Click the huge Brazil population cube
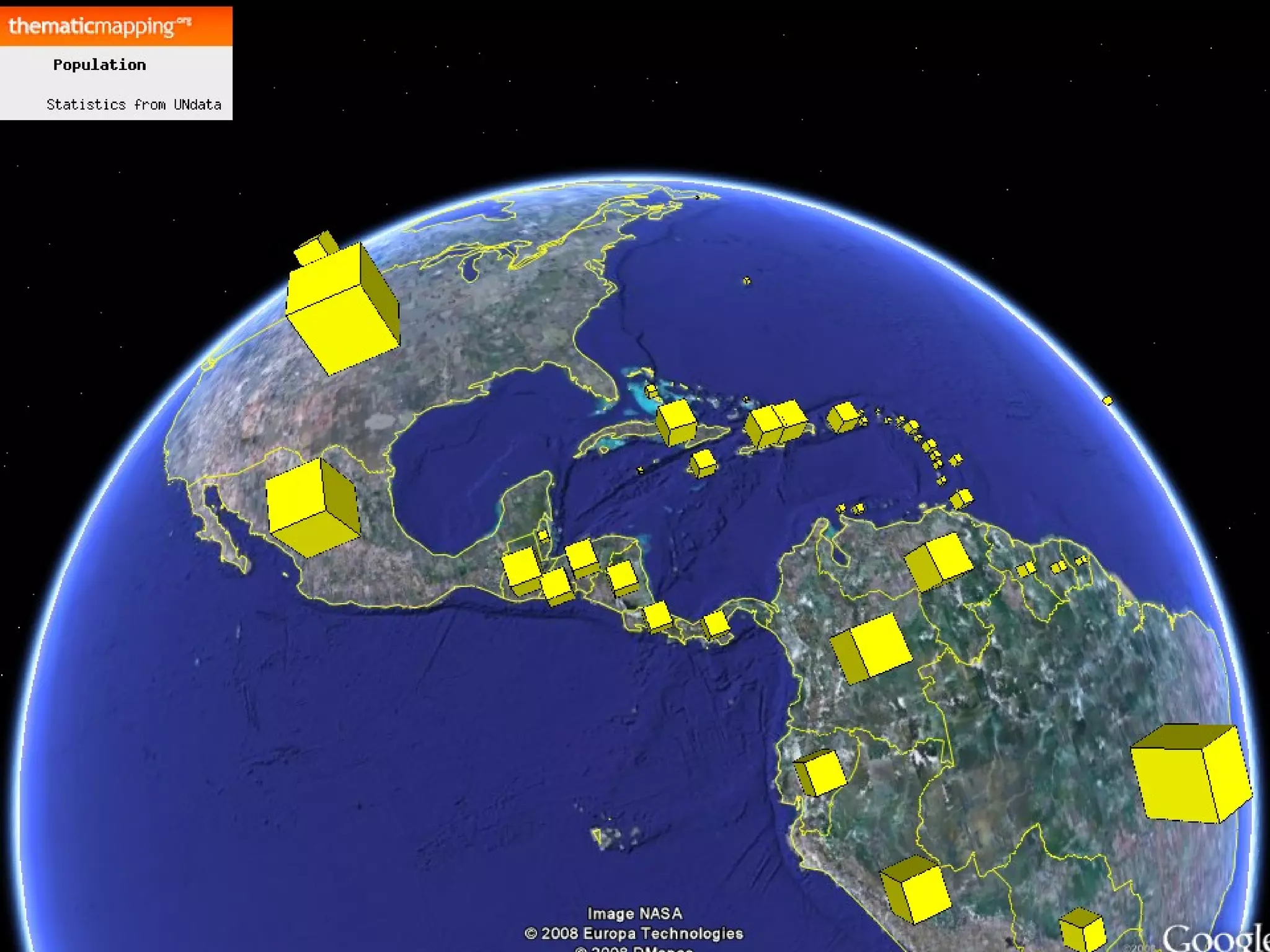The width and height of the screenshot is (1270, 952). tap(1191, 773)
